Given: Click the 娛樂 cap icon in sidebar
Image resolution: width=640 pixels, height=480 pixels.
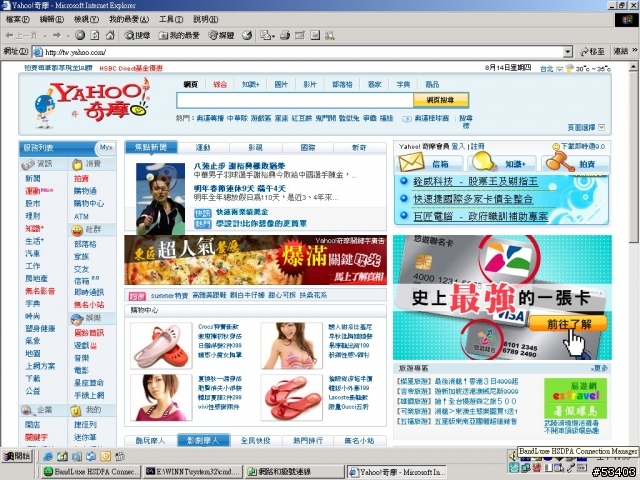Looking at the screenshot, I should click(x=77, y=318).
